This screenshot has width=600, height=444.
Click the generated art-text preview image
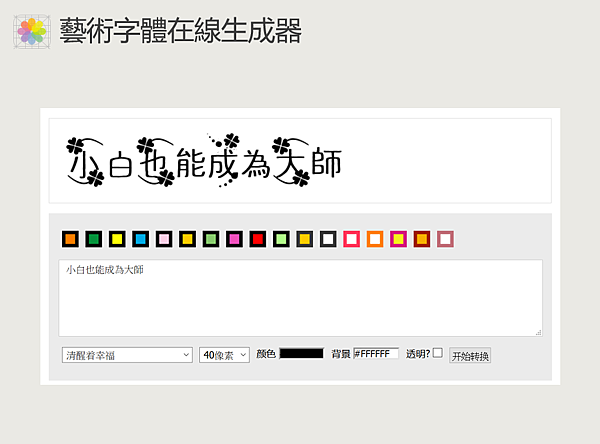(204, 161)
